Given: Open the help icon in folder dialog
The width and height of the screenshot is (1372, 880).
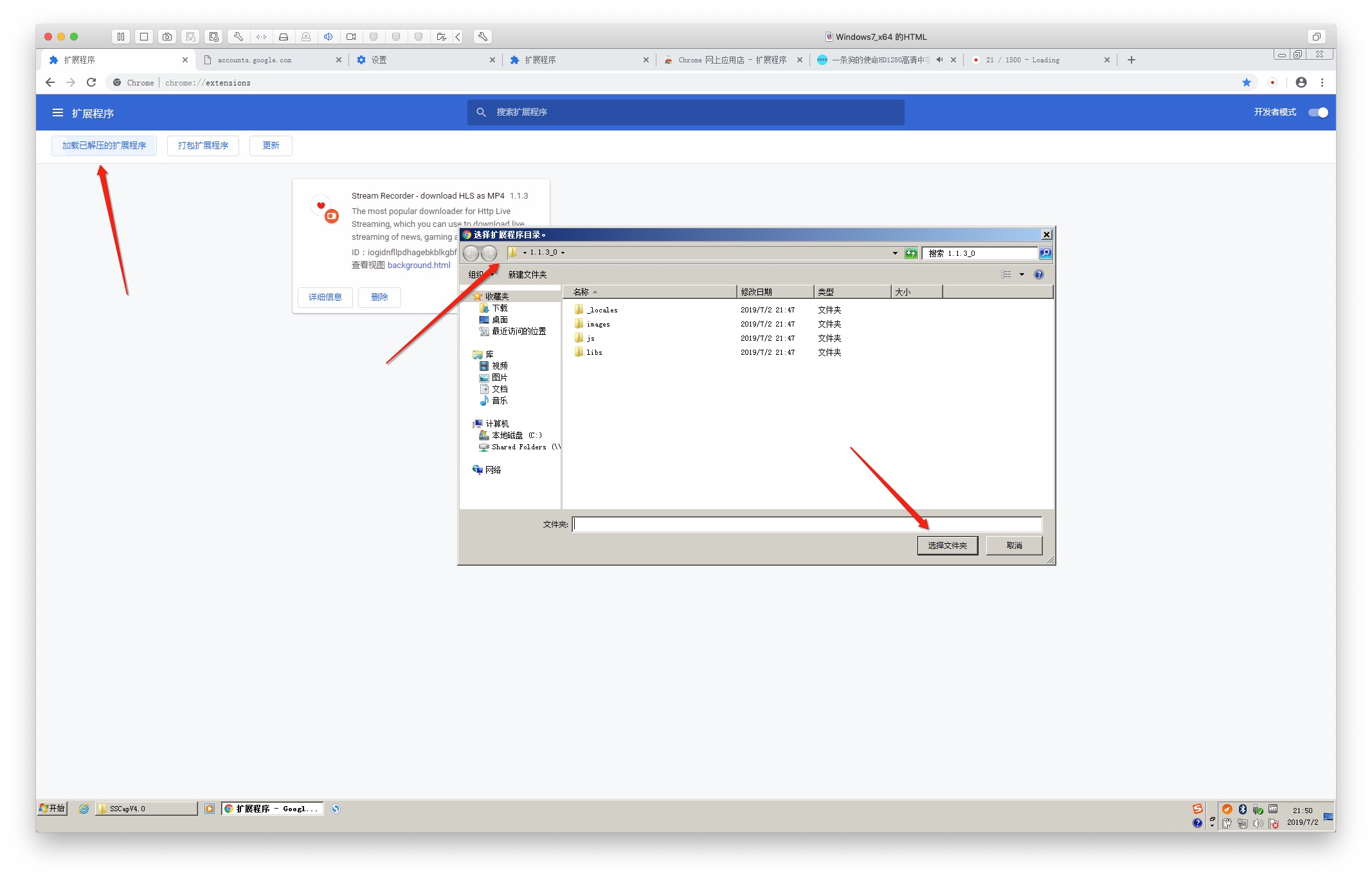Looking at the screenshot, I should click(1038, 274).
